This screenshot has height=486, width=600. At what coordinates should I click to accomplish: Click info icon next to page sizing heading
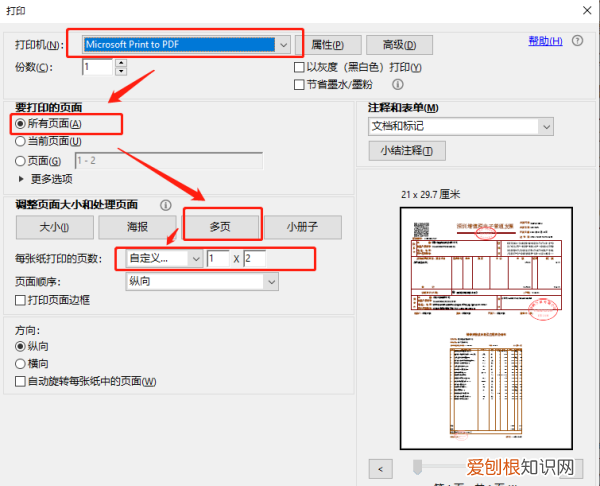(x=165, y=205)
